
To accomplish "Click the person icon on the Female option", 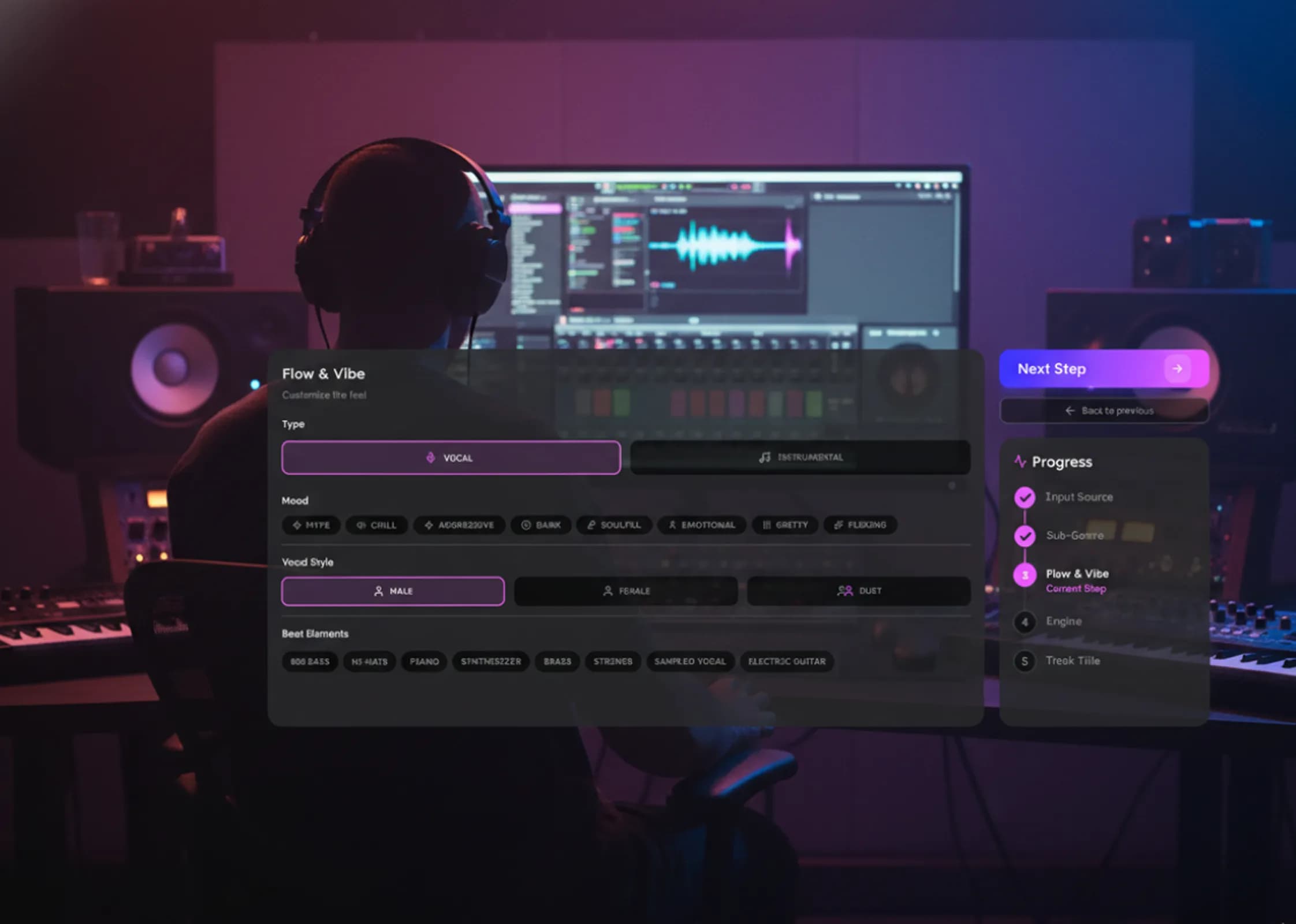I will (607, 590).
